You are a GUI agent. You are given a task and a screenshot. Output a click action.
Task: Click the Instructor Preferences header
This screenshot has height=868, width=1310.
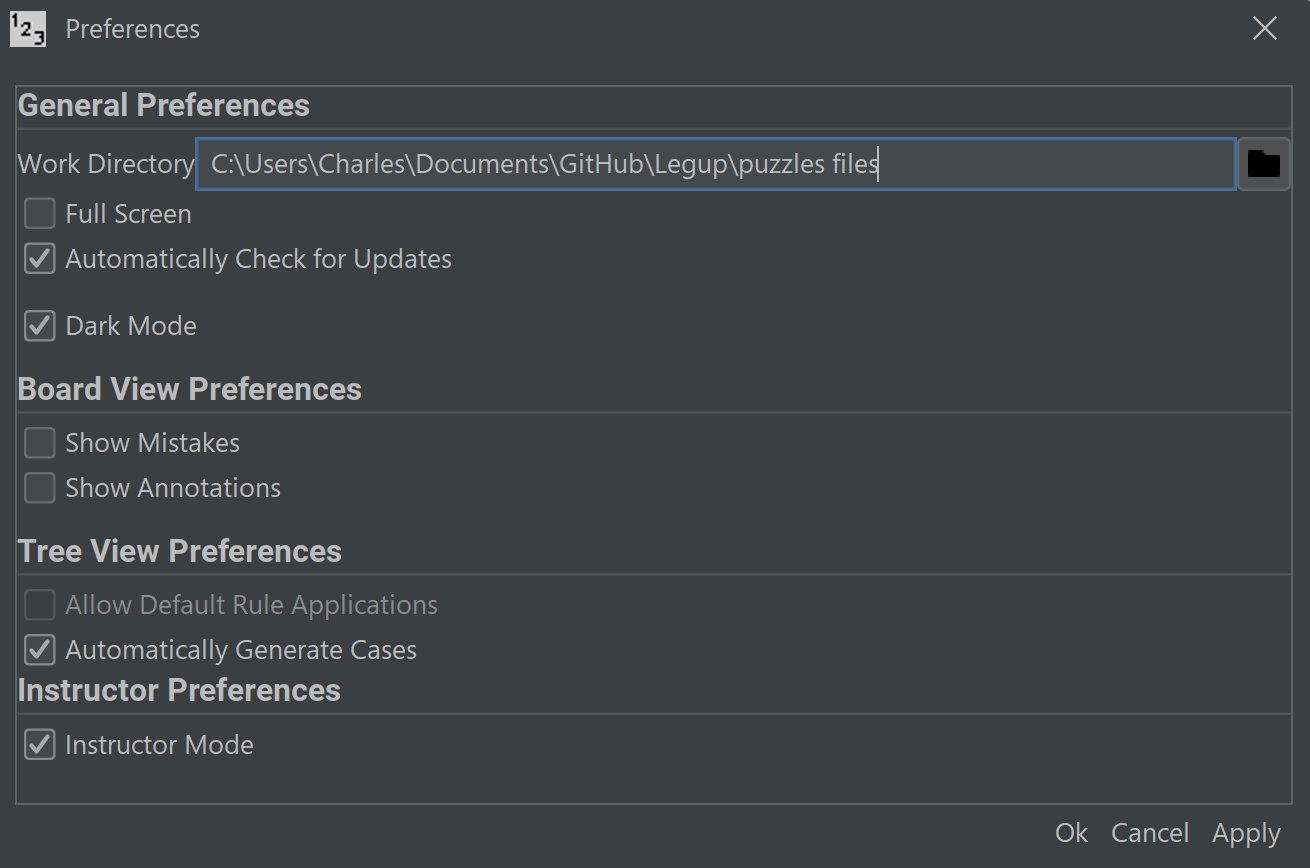[179, 689]
